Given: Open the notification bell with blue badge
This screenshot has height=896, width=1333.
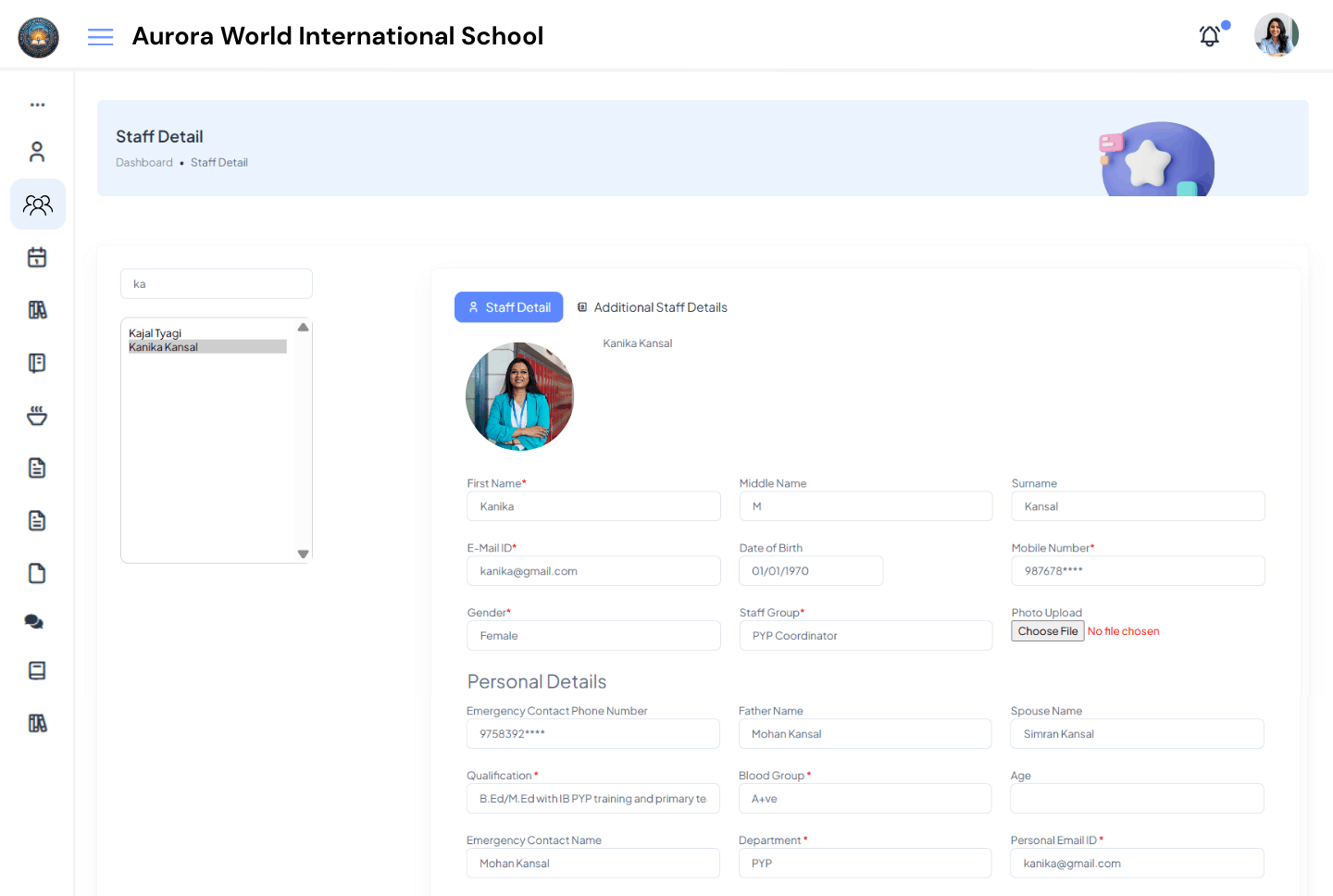Looking at the screenshot, I should pyautogui.click(x=1210, y=35).
